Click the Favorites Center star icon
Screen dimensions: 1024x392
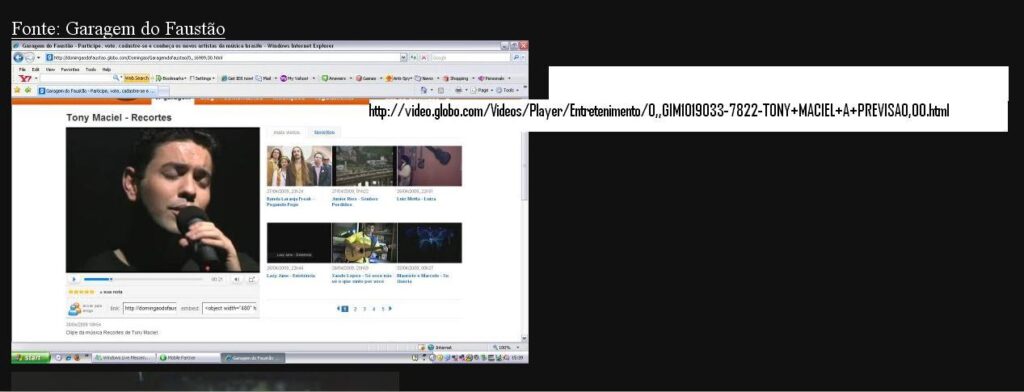click(x=18, y=90)
